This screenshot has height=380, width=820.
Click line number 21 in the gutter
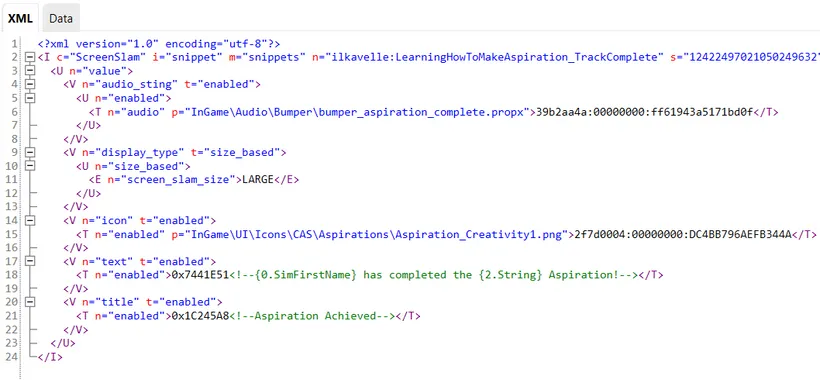[x=12, y=316]
